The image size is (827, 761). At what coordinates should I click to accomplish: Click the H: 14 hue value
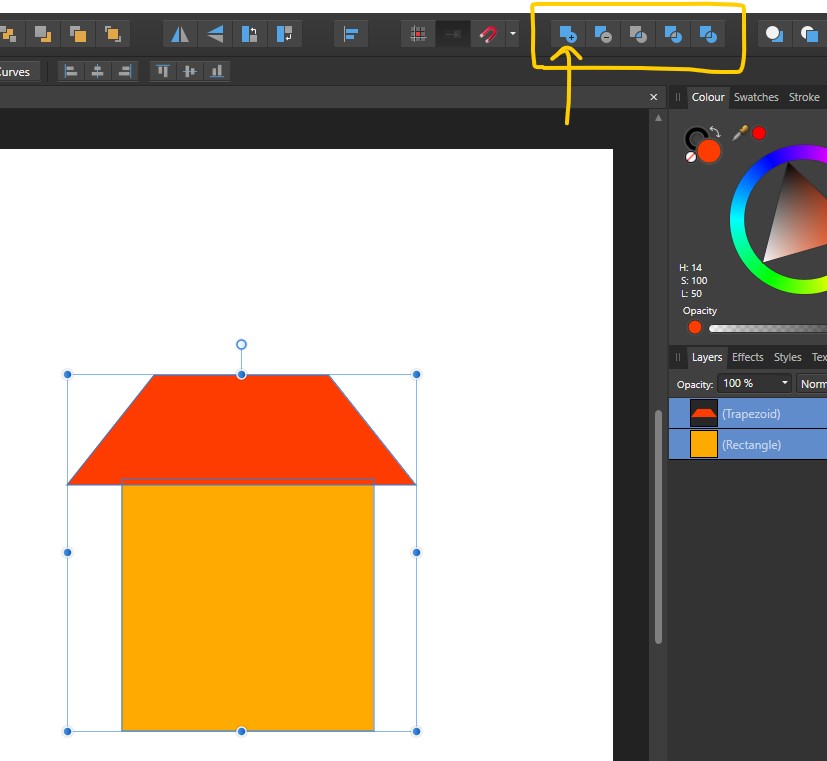point(690,267)
